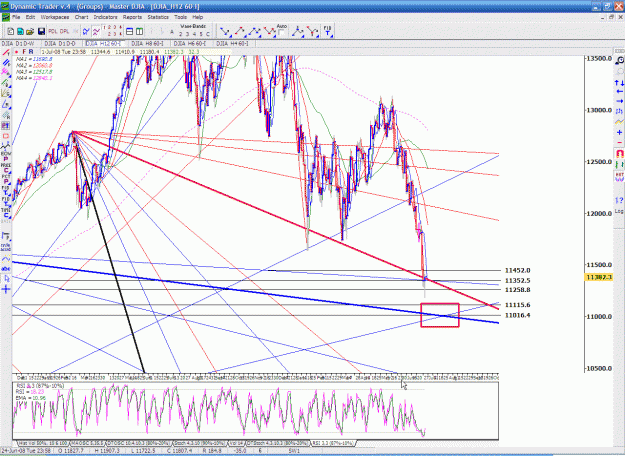Select the arrow pointer tool

pyautogui.click(x=6, y=279)
